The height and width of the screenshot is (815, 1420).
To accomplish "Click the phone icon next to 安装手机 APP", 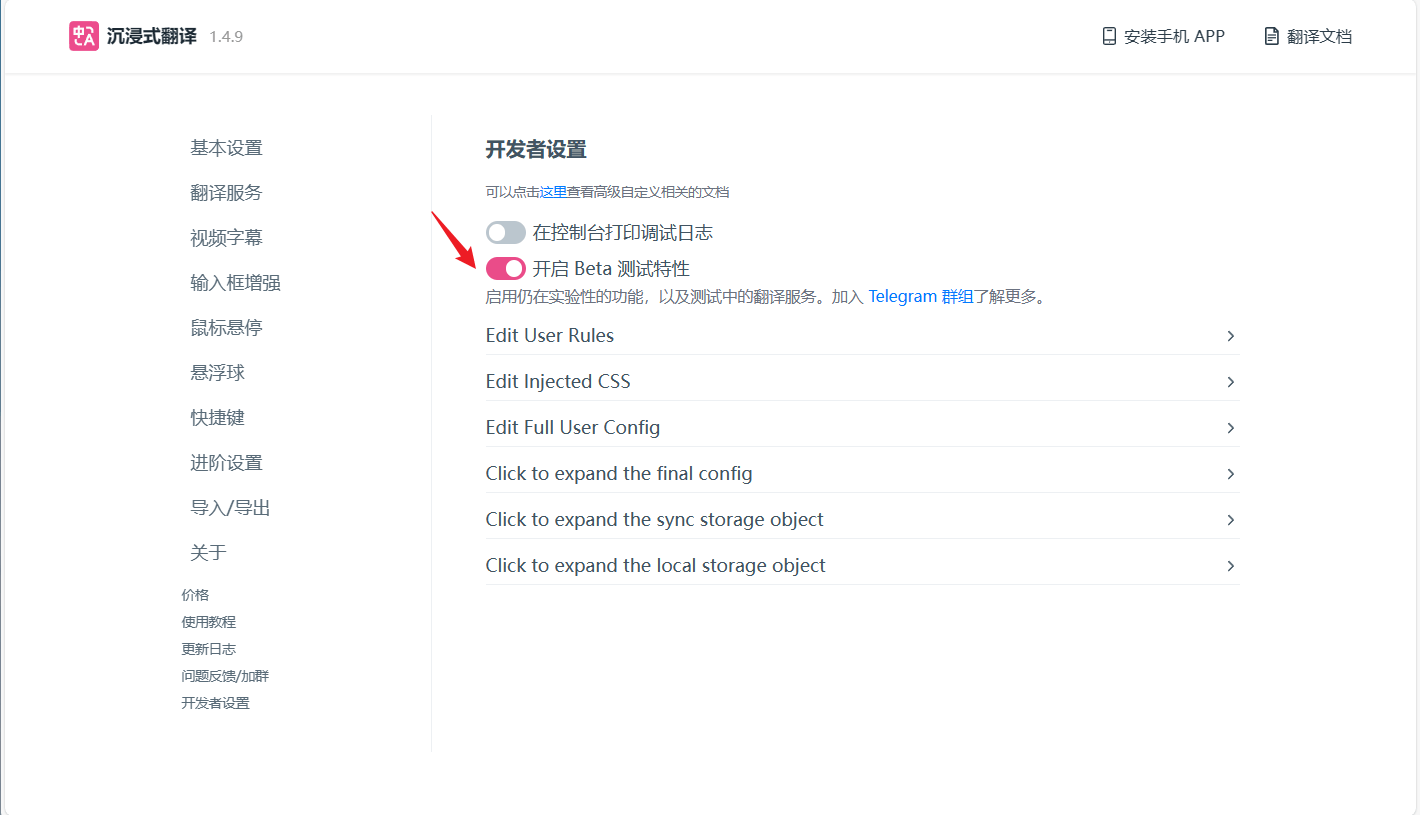I will [x=1108, y=35].
